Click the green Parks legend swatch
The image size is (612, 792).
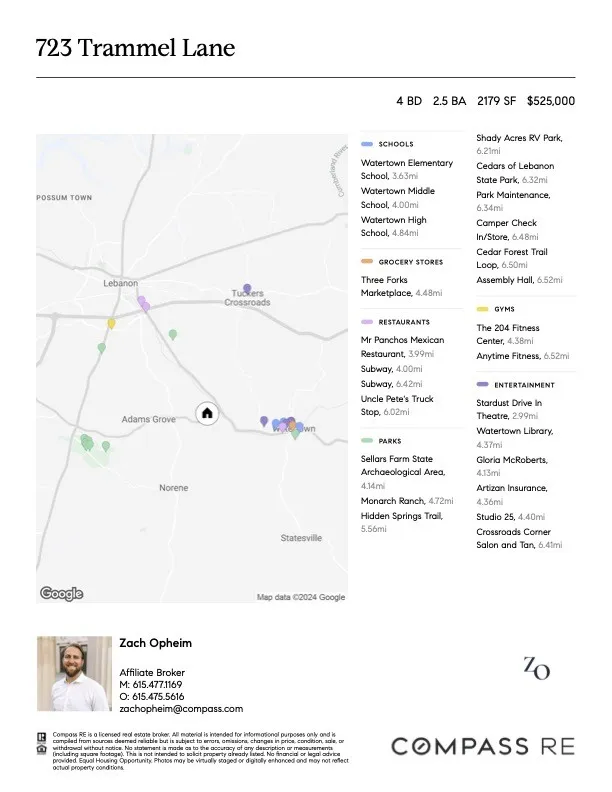[x=367, y=440]
